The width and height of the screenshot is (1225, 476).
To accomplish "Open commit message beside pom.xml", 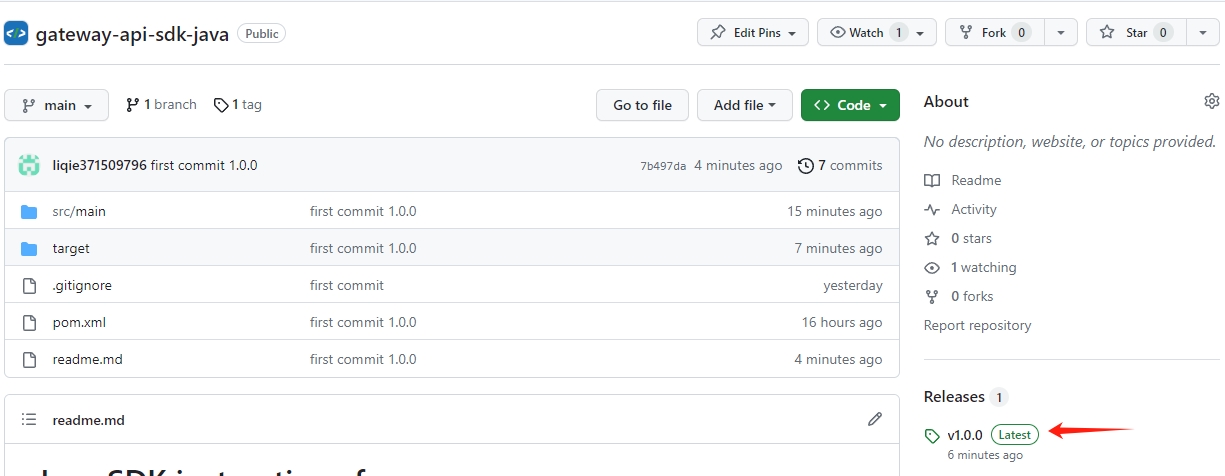I will 363,322.
